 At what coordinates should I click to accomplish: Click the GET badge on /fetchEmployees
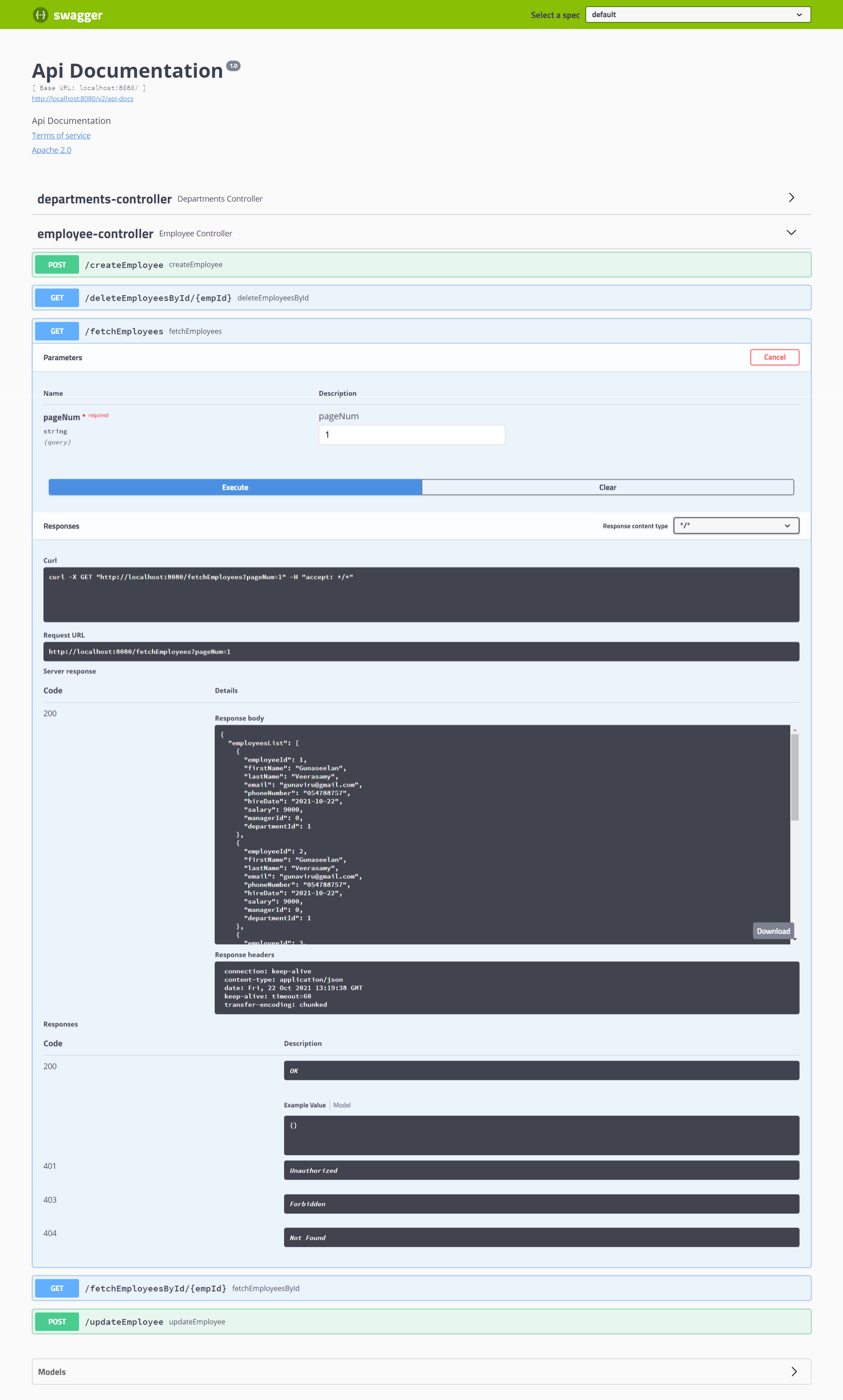[x=56, y=331]
